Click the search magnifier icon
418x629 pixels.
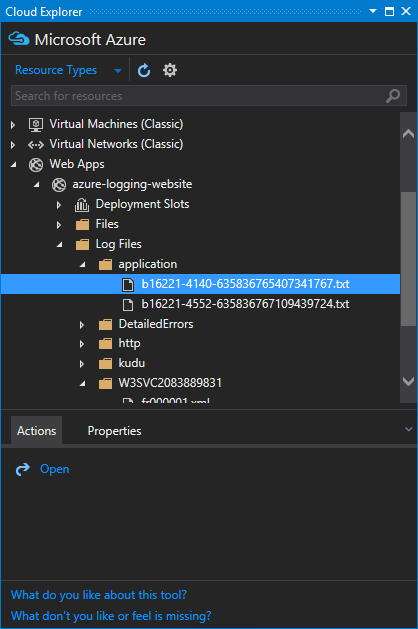click(393, 96)
